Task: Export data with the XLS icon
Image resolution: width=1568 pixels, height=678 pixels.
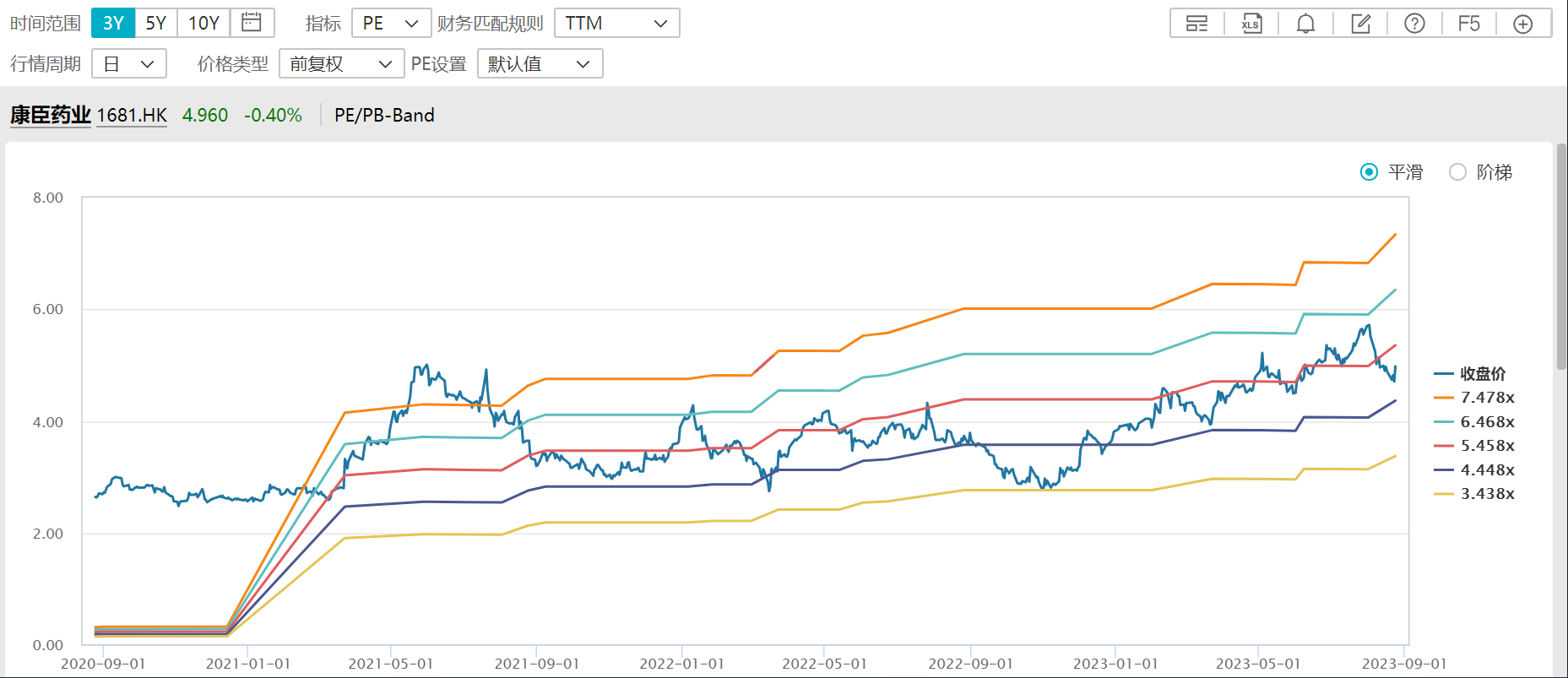Action: [1251, 24]
